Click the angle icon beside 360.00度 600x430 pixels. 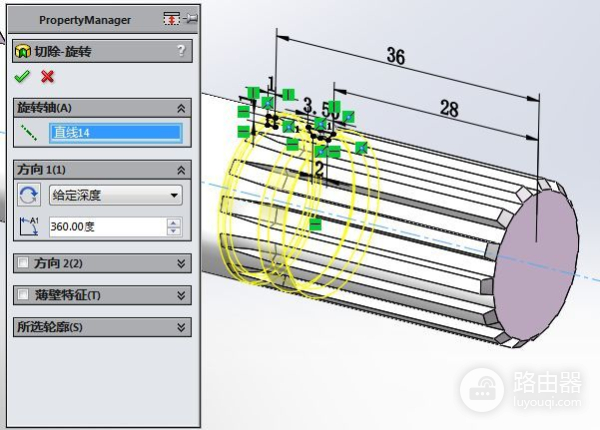point(31,227)
